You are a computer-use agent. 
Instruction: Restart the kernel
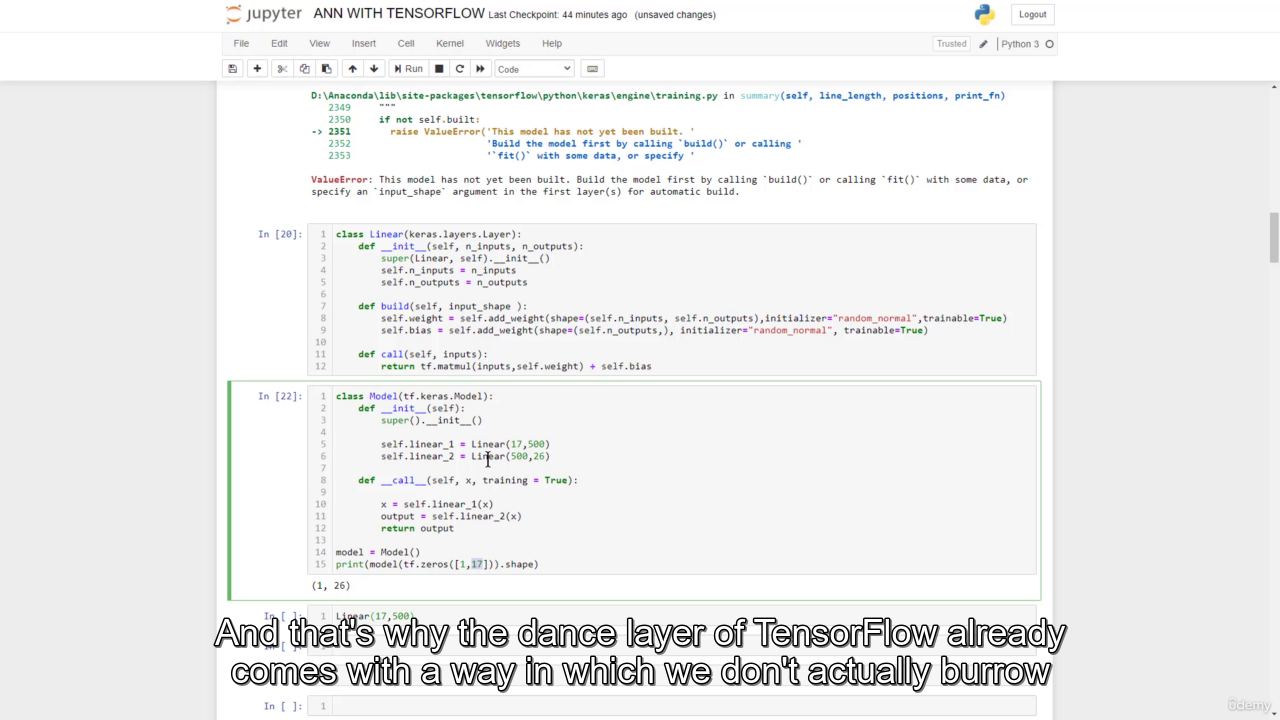pos(459,69)
